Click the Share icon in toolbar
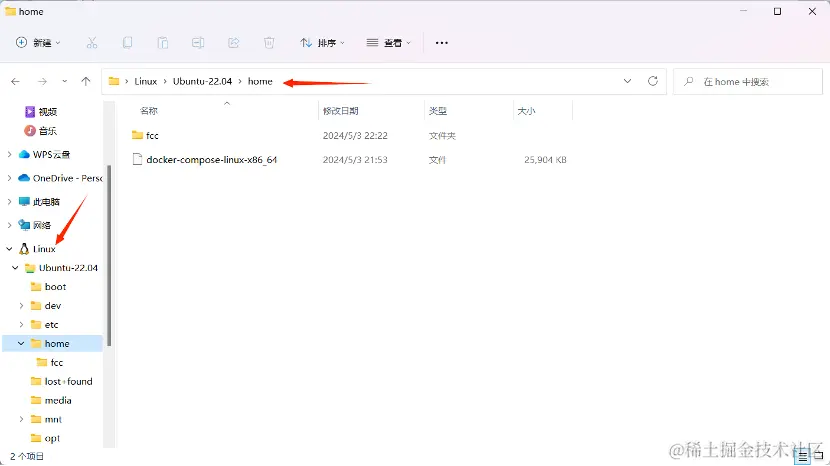Screen dimensions: 830x466 tap(233, 43)
